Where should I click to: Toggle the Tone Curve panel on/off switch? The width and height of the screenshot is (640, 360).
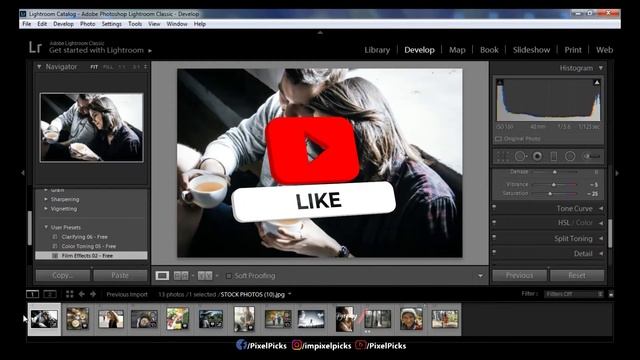[494, 208]
